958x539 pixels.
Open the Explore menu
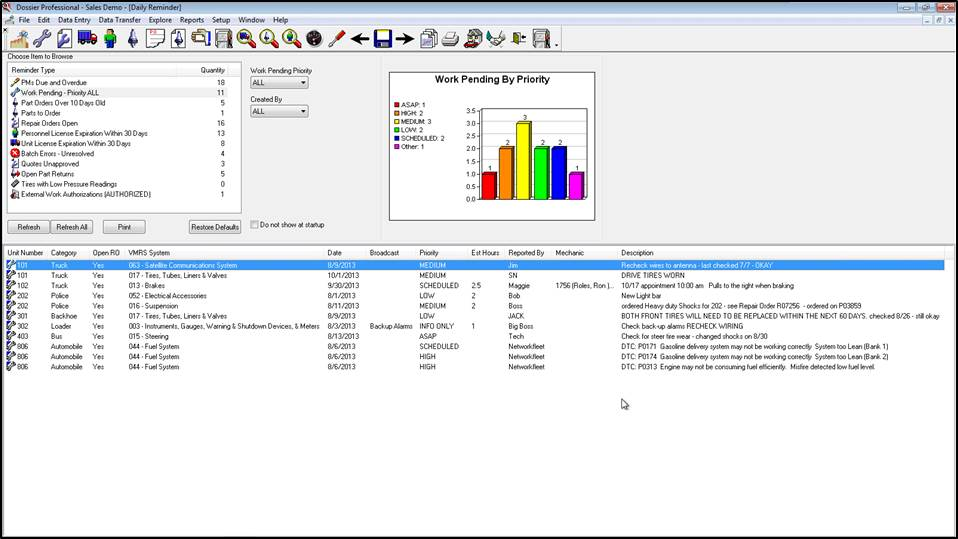point(160,20)
